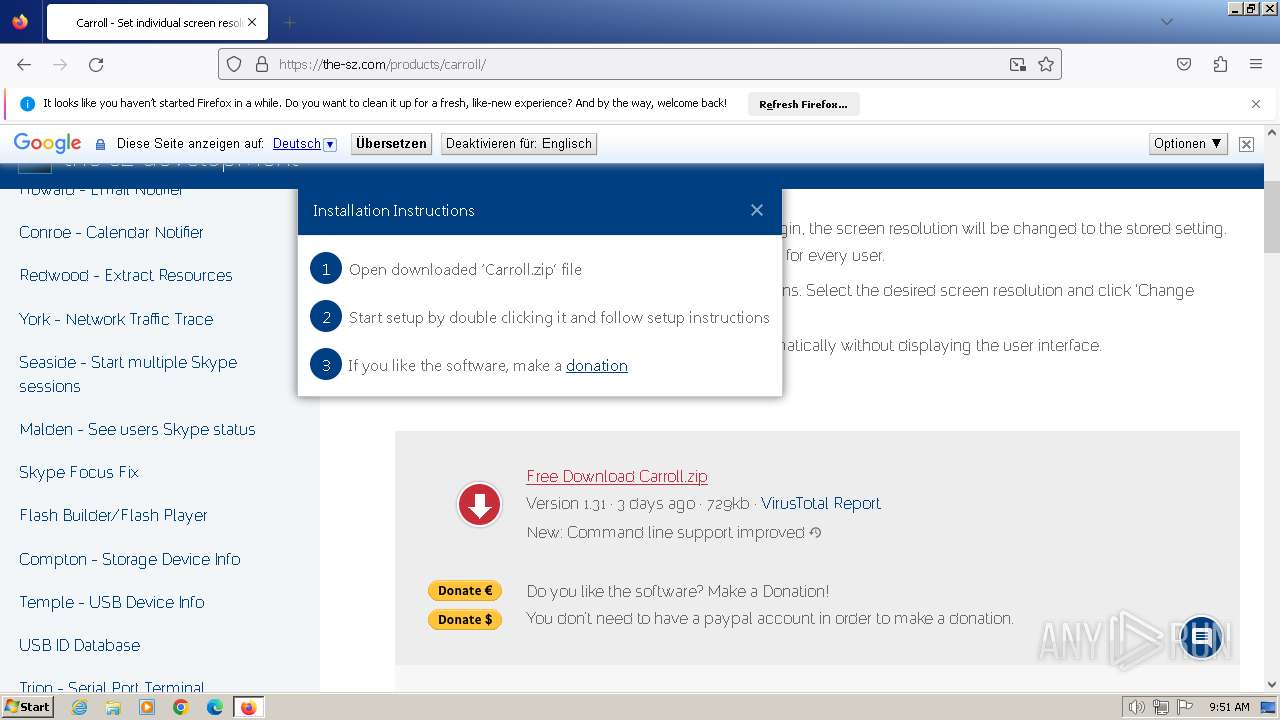
Task: Open media player taskbar icon
Action: coord(147,707)
